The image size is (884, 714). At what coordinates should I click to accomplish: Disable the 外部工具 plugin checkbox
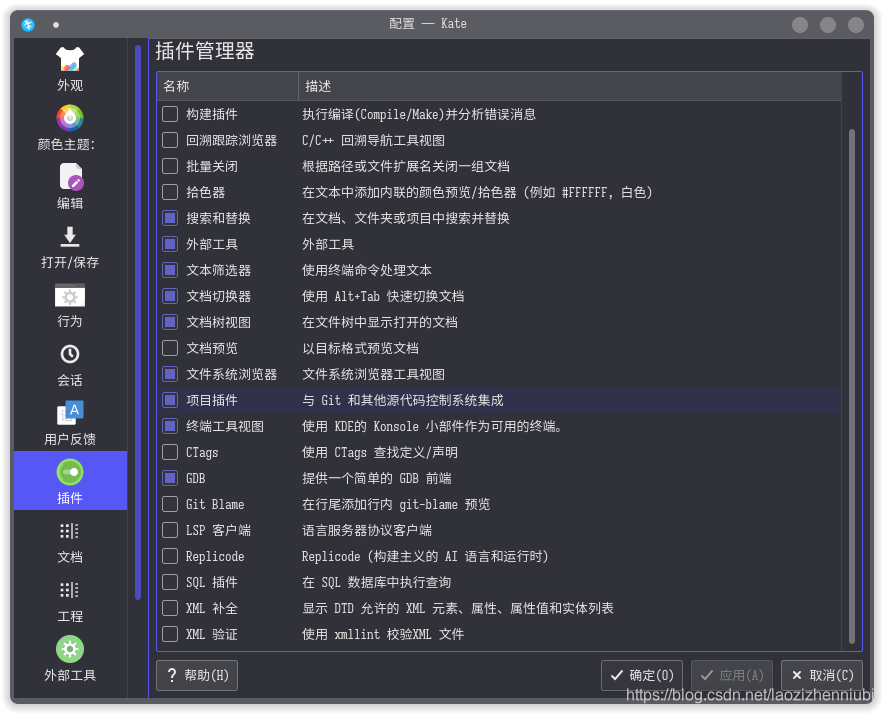pyautogui.click(x=170, y=244)
